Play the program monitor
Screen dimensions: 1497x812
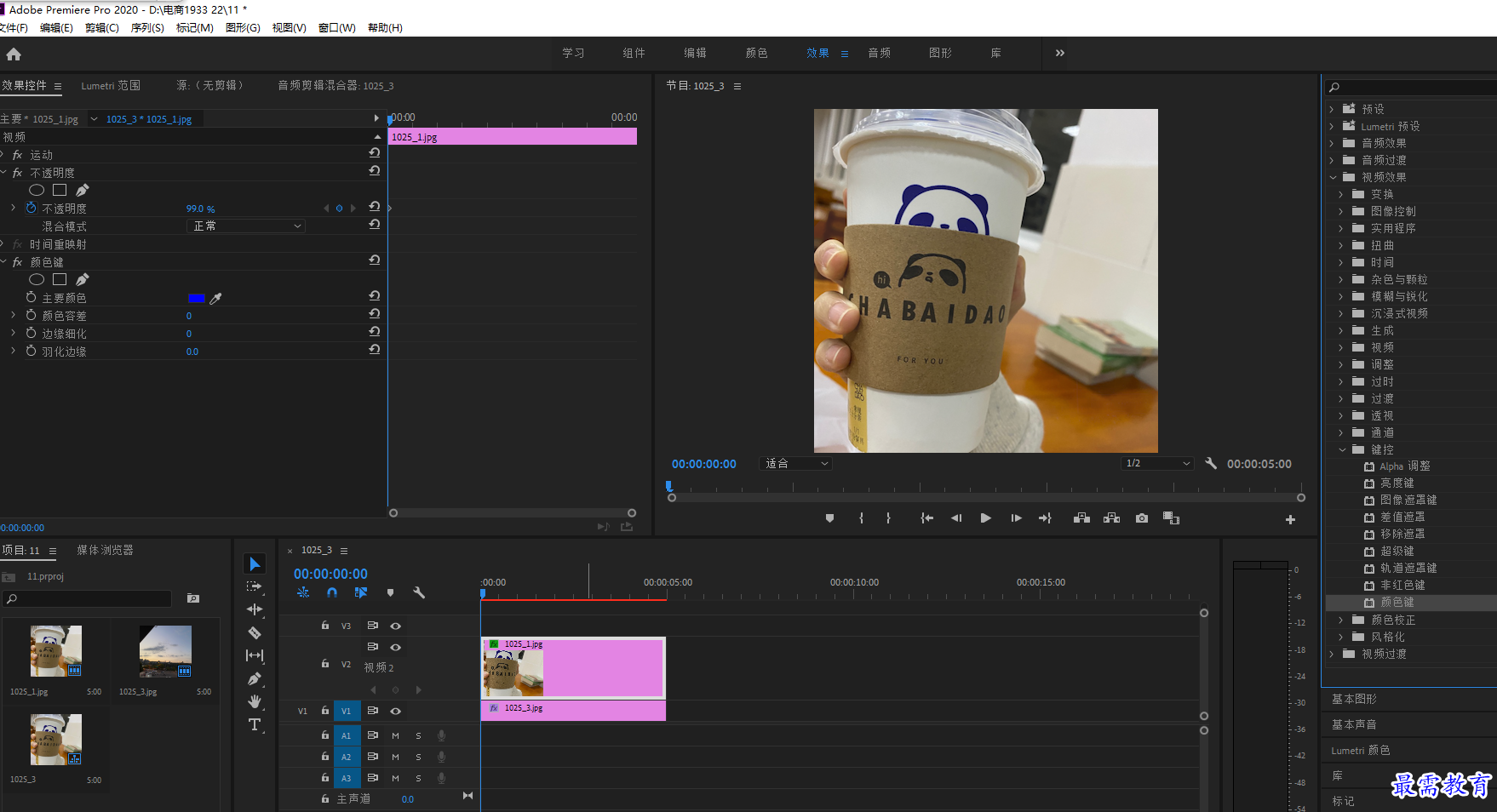[x=985, y=518]
